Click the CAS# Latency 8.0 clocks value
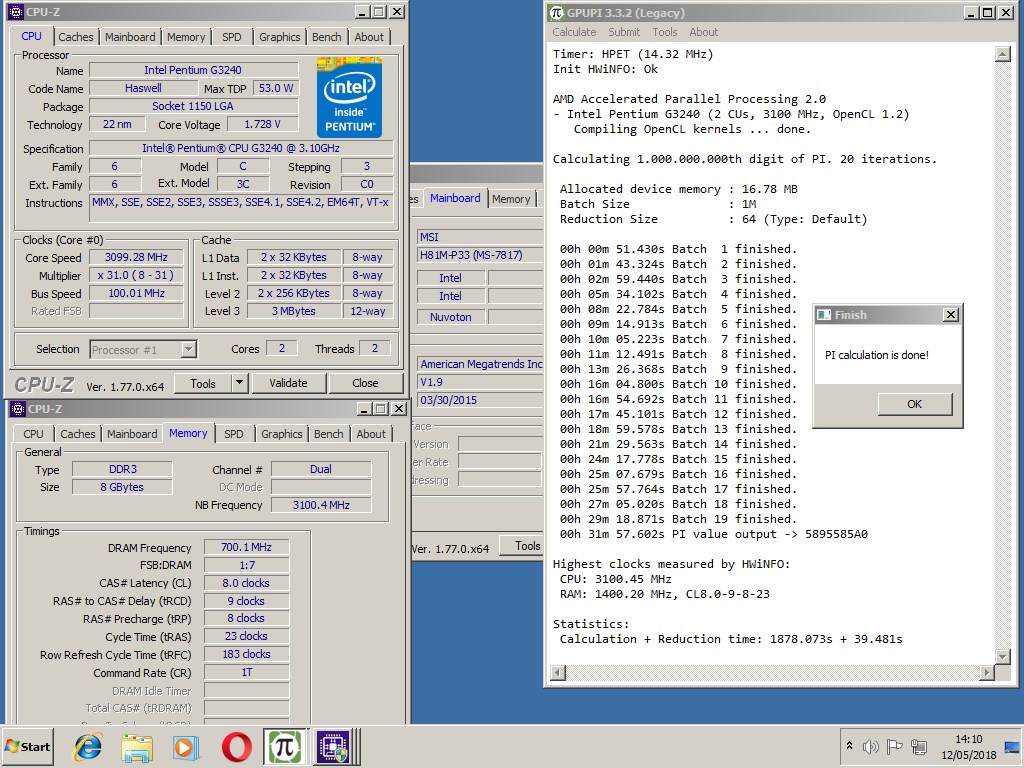Viewport: 1024px width, 768px height. coord(246,583)
